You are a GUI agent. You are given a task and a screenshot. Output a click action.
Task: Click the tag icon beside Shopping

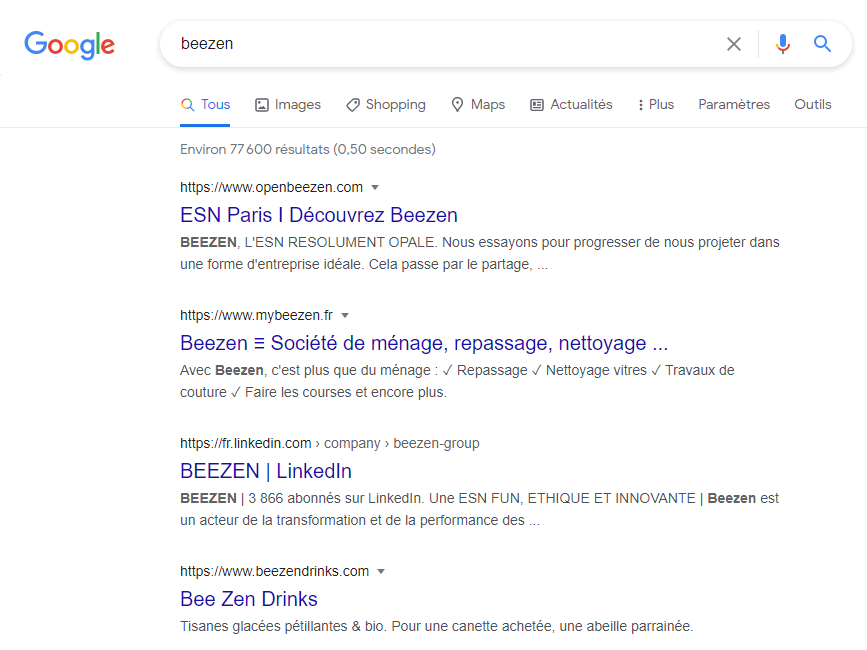353,105
